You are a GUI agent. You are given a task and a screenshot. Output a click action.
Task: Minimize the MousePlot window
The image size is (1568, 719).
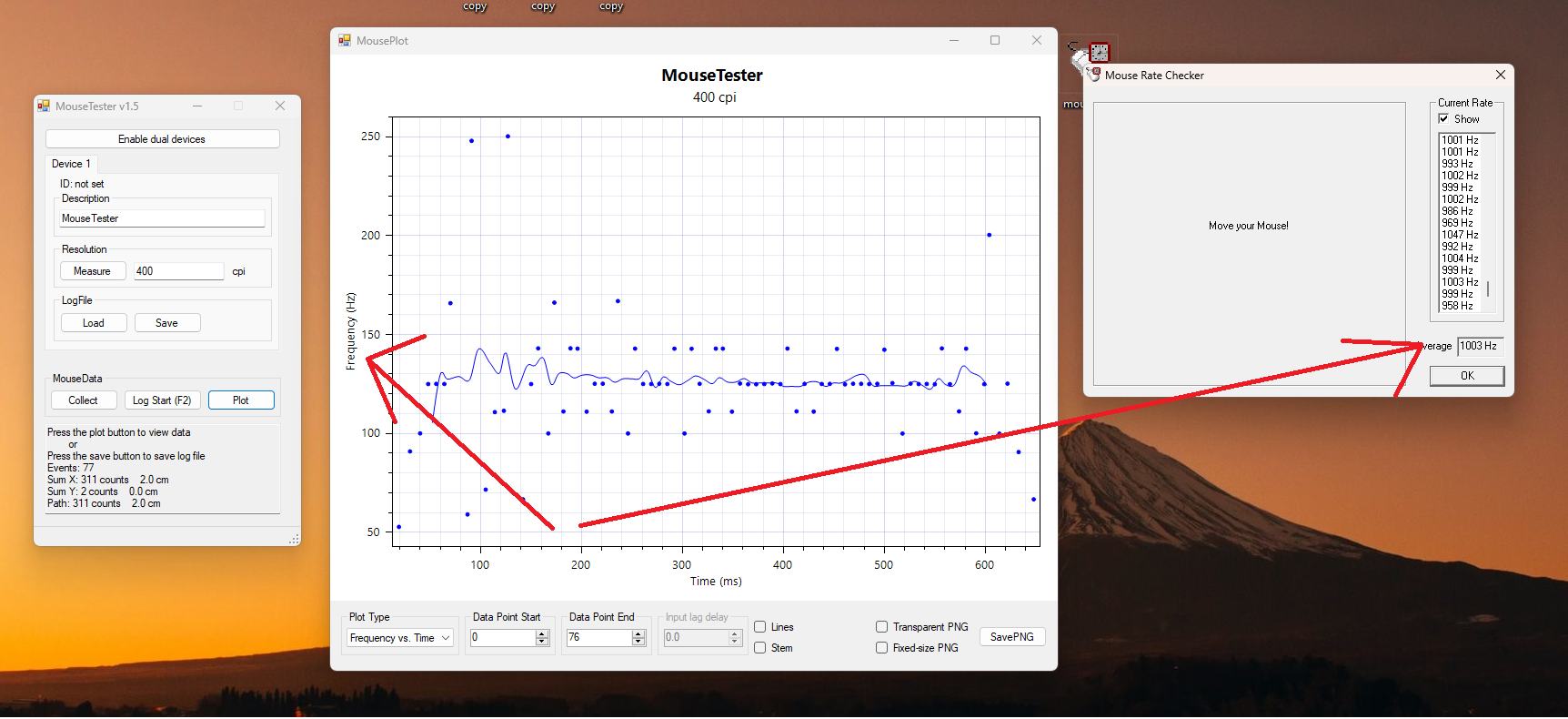(x=954, y=41)
